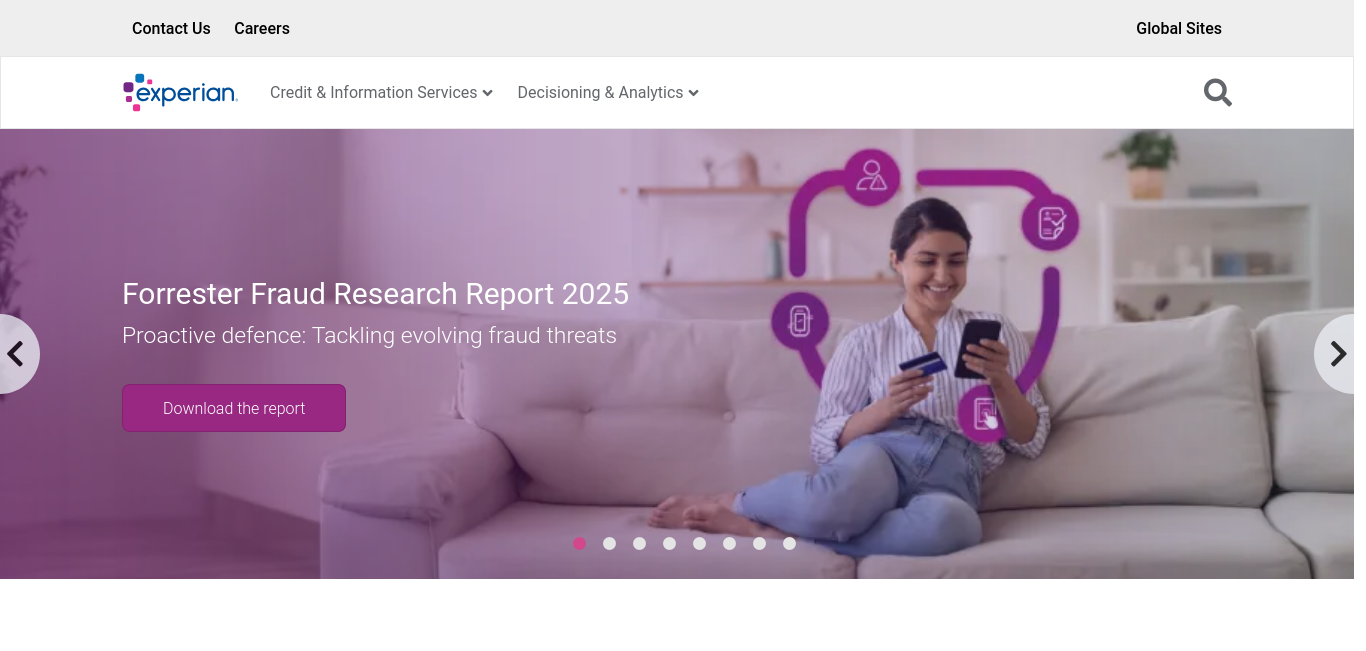
Task: Open the Contact Us page
Action: pyautogui.click(x=171, y=28)
